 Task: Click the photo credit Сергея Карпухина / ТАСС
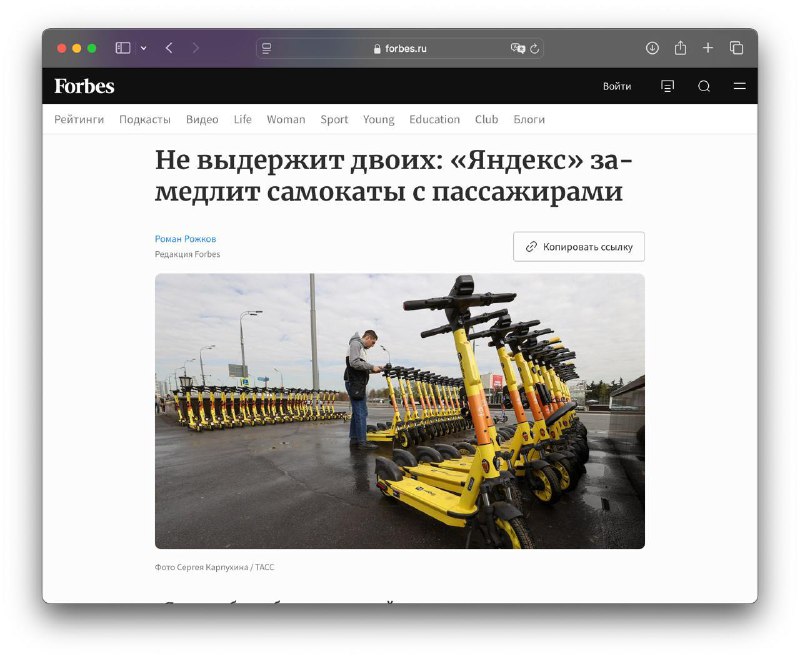point(214,567)
